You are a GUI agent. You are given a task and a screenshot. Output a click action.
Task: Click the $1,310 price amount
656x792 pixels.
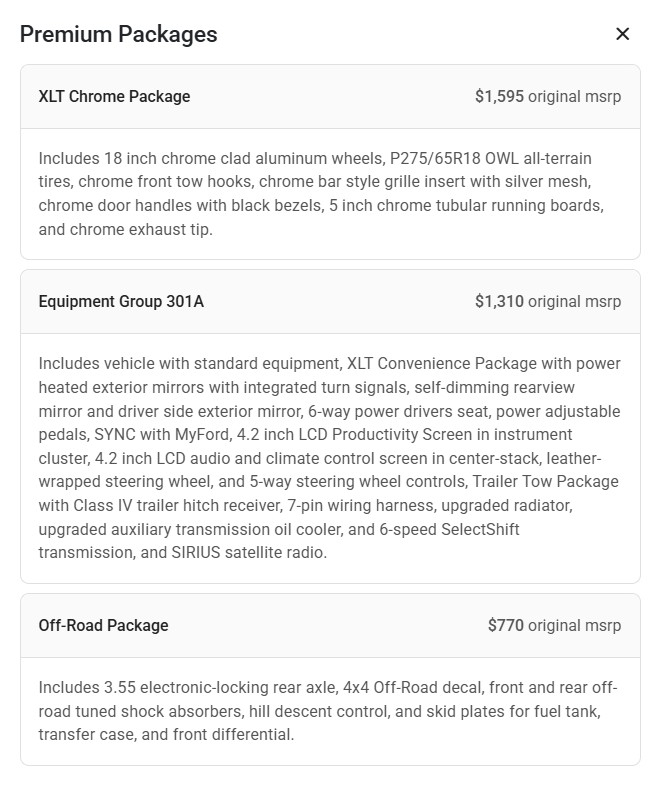(x=499, y=301)
